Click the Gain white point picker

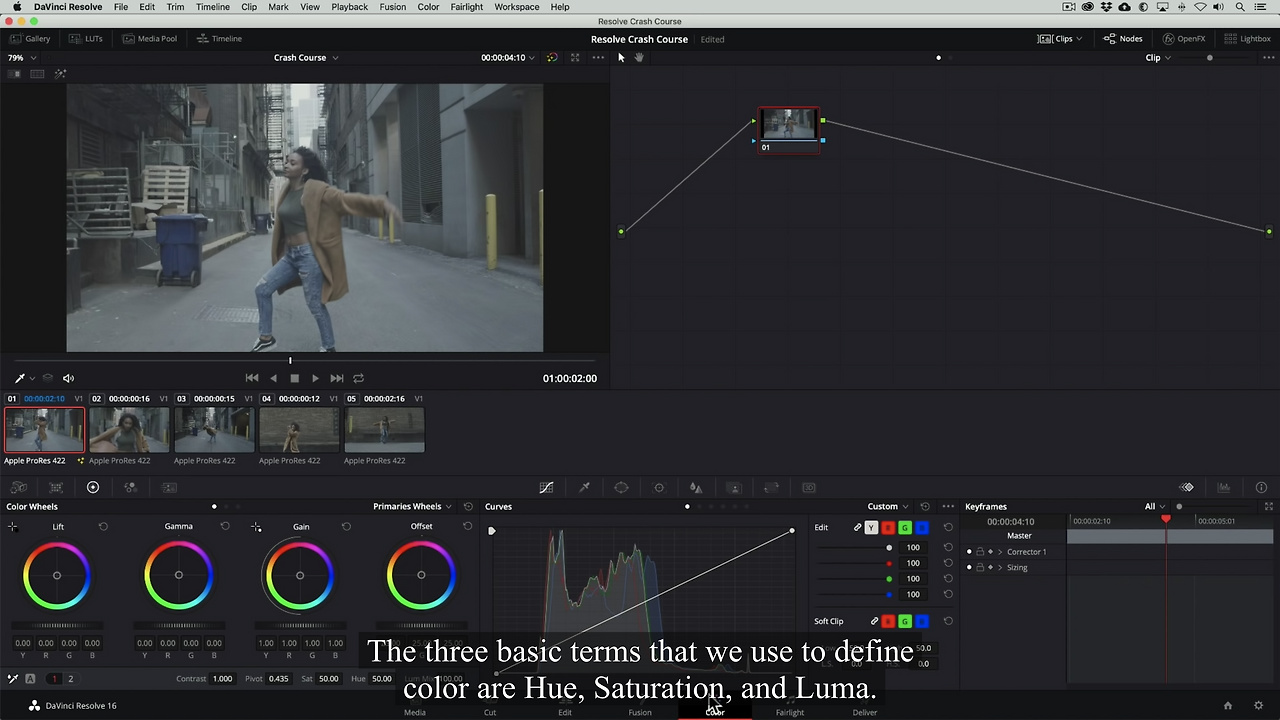pos(257,527)
